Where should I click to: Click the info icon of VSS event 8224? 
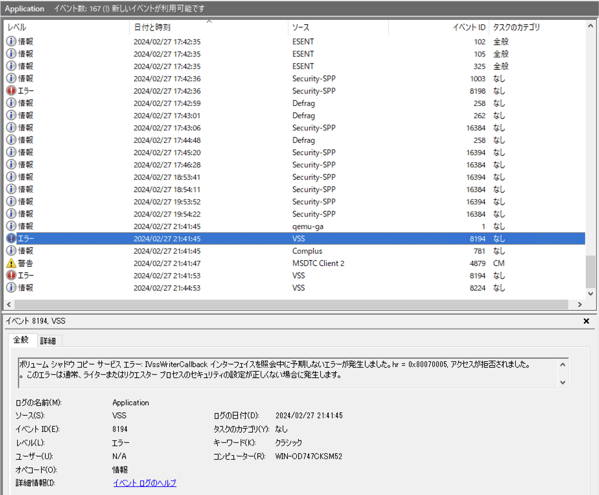click(x=11, y=288)
